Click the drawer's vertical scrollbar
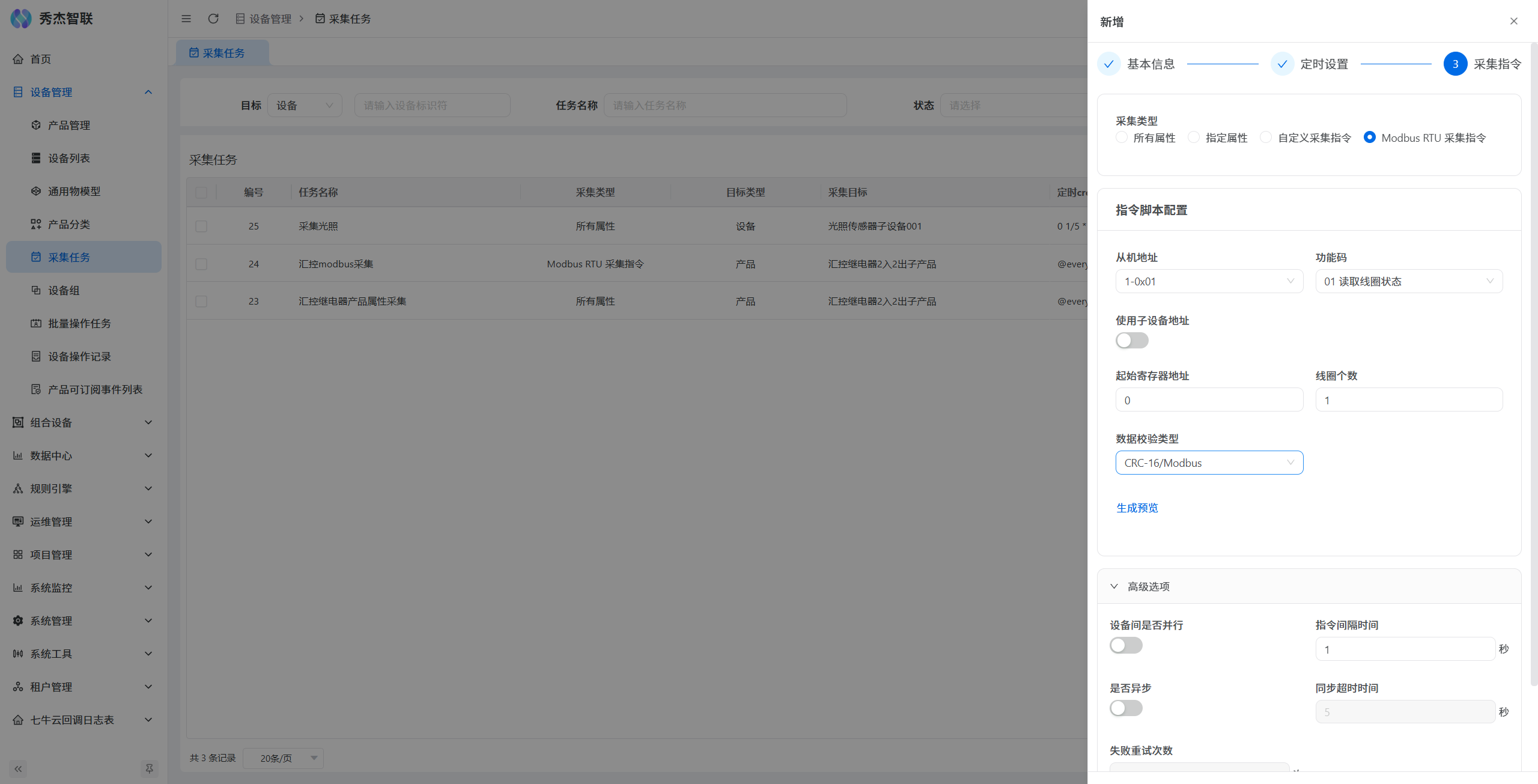 (x=1533, y=360)
